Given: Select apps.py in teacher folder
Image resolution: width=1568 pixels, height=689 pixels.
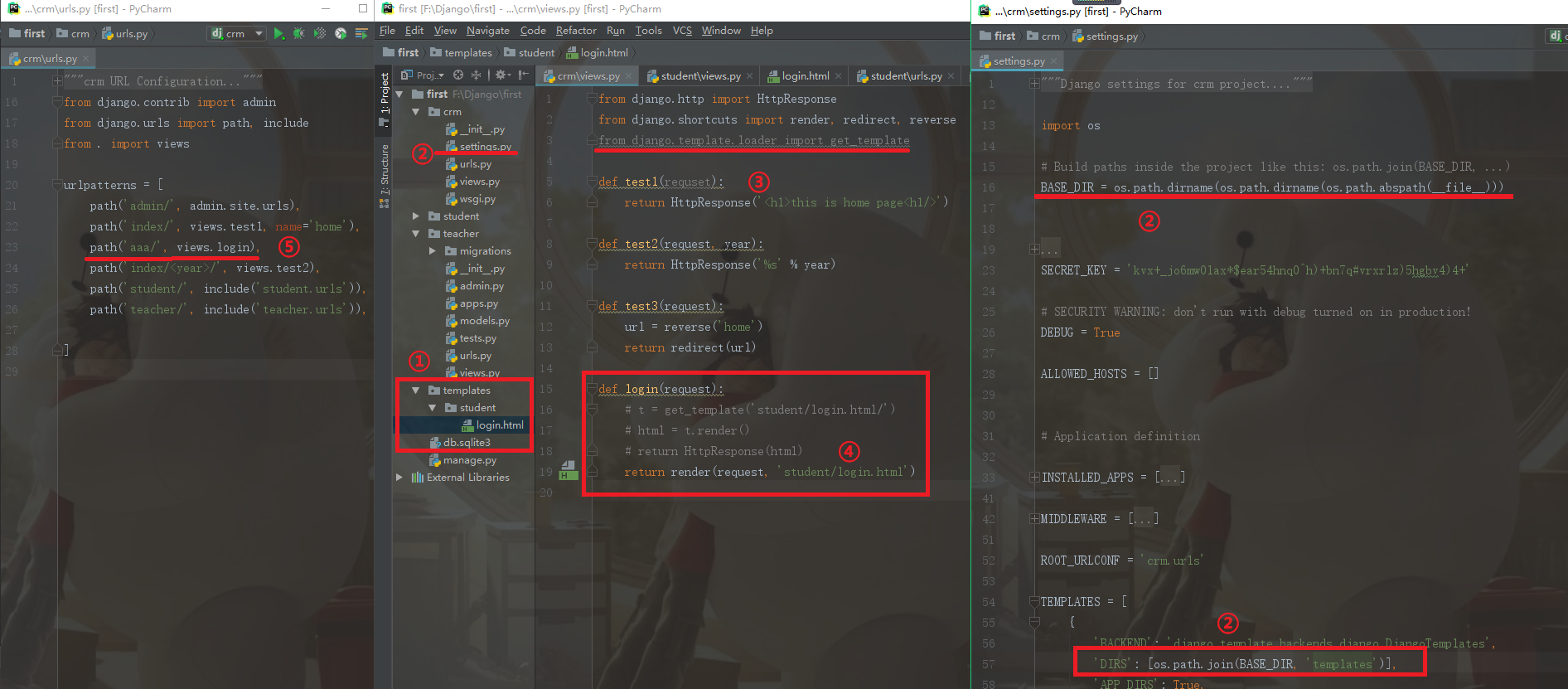Looking at the screenshot, I should (472, 303).
